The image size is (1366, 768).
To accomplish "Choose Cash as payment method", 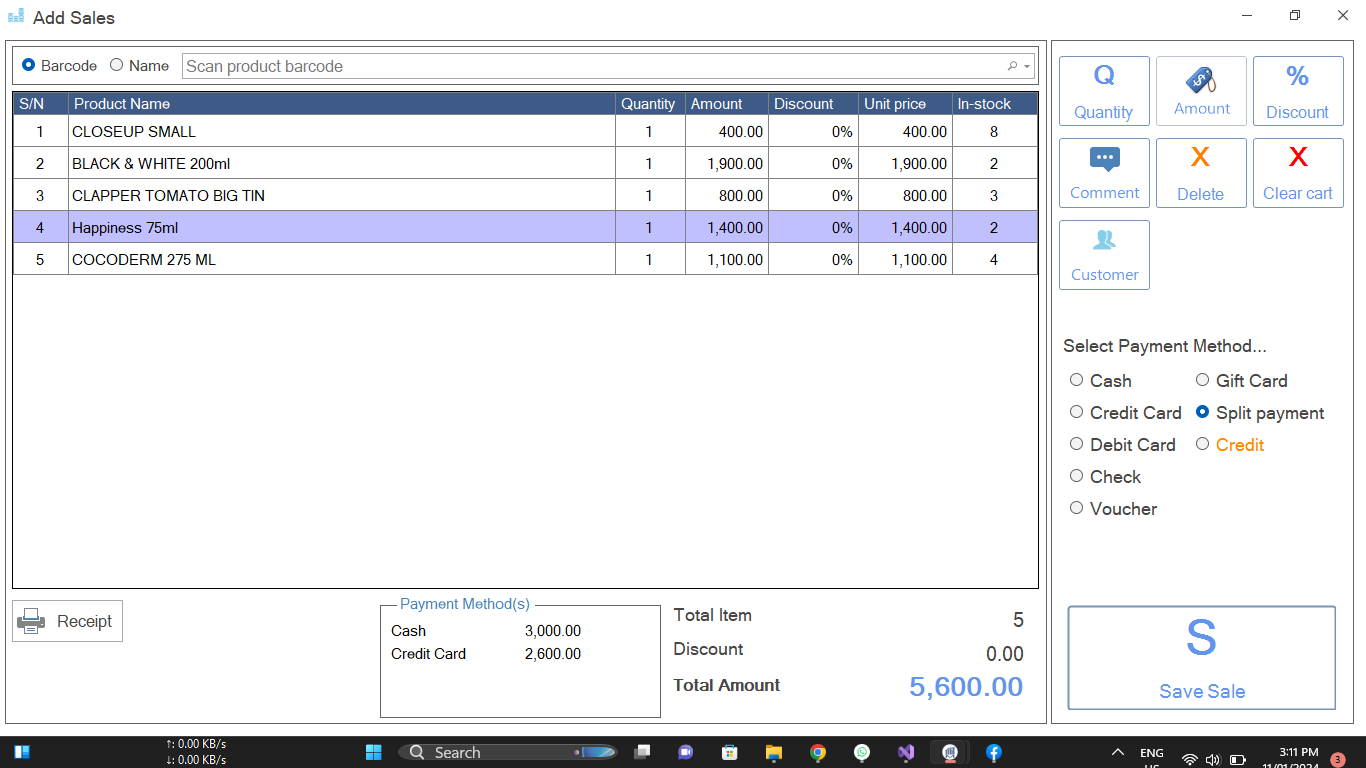I will pos(1076,380).
